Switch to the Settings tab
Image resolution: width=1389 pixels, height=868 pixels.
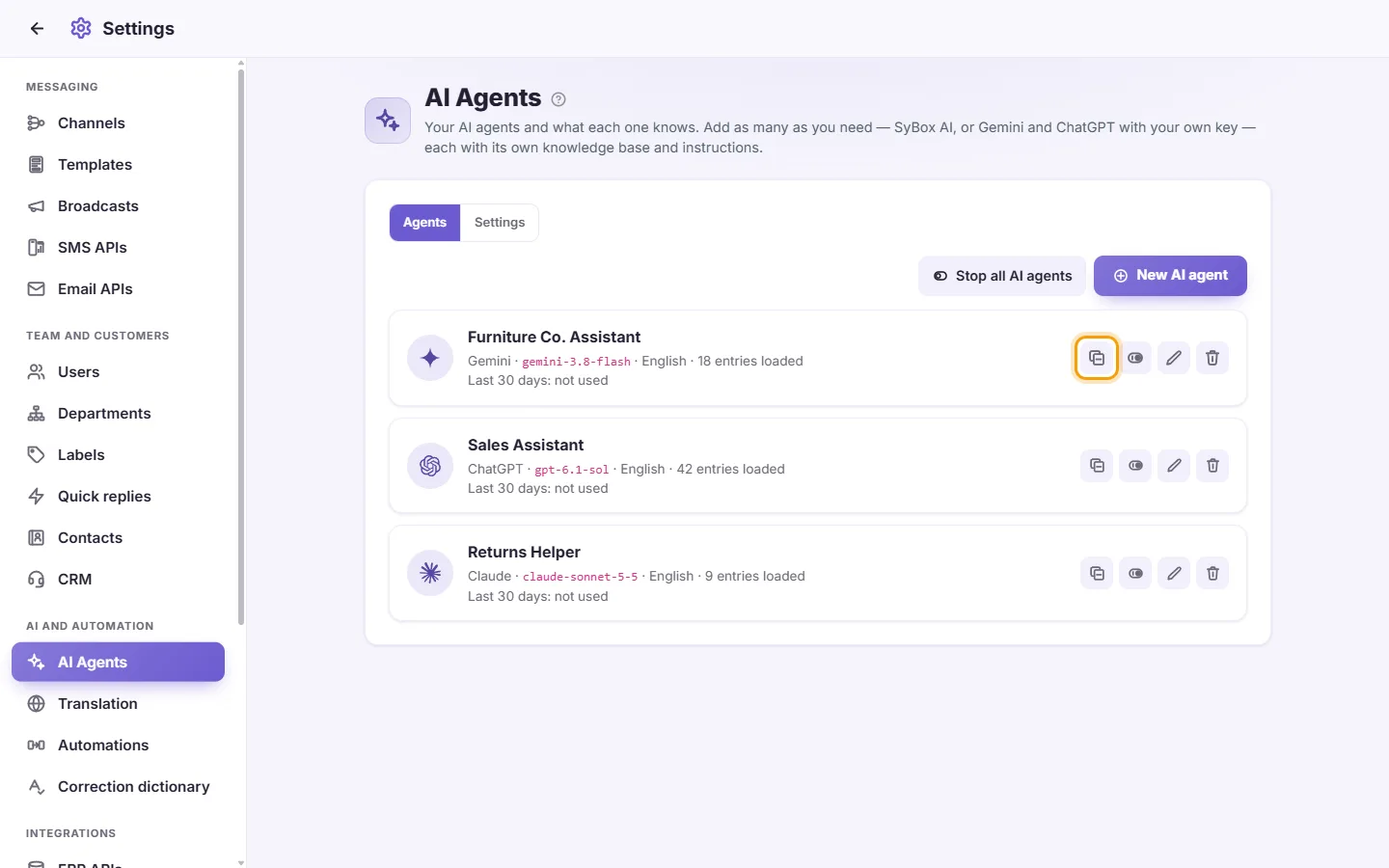[x=500, y=223]
